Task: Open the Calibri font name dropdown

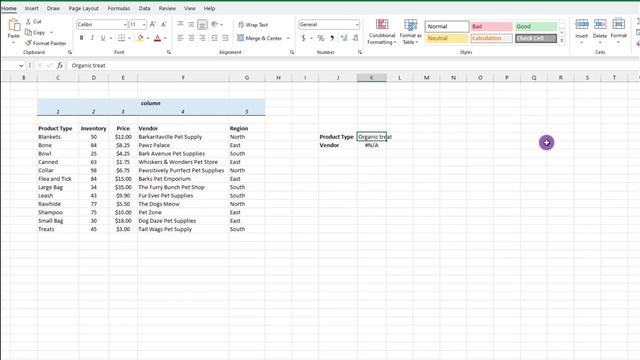Action: click(125, 24)
